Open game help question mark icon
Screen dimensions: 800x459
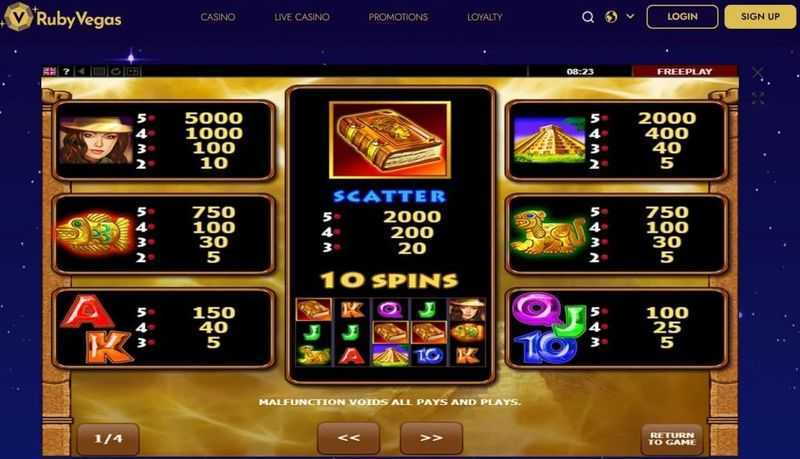pyautogui.click(x=66, y=71)
